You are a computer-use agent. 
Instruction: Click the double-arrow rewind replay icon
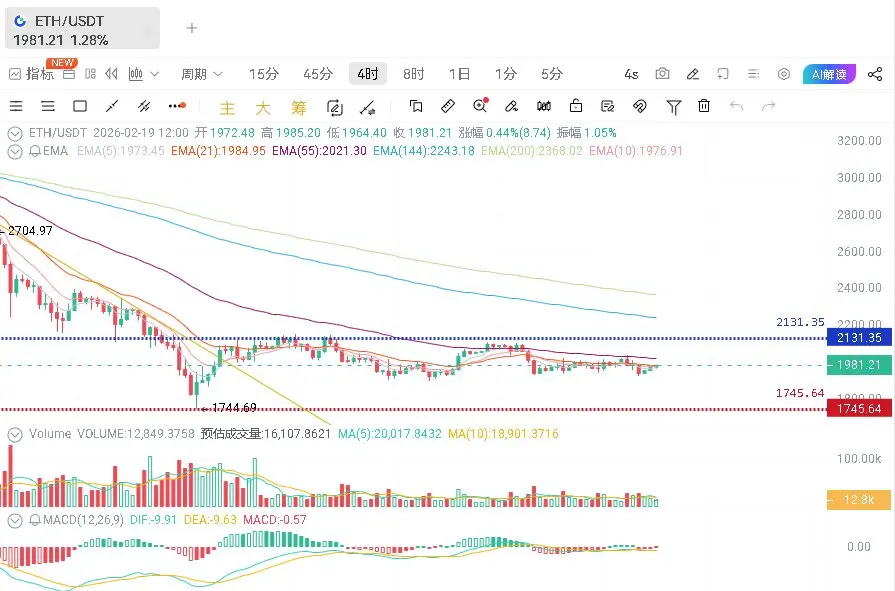pos(112,74)
